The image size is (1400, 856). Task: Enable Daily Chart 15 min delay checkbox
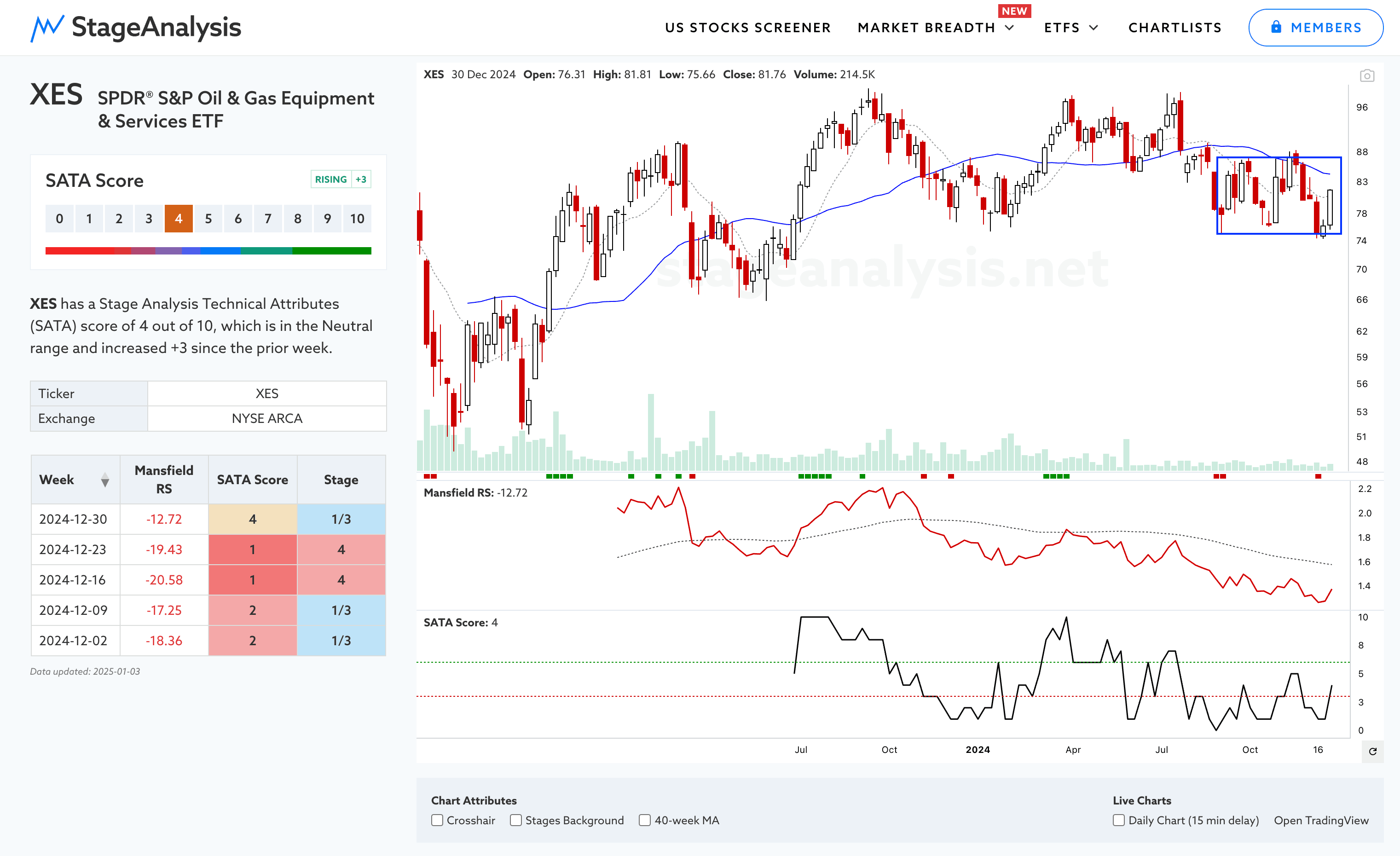coord(1118,820)
